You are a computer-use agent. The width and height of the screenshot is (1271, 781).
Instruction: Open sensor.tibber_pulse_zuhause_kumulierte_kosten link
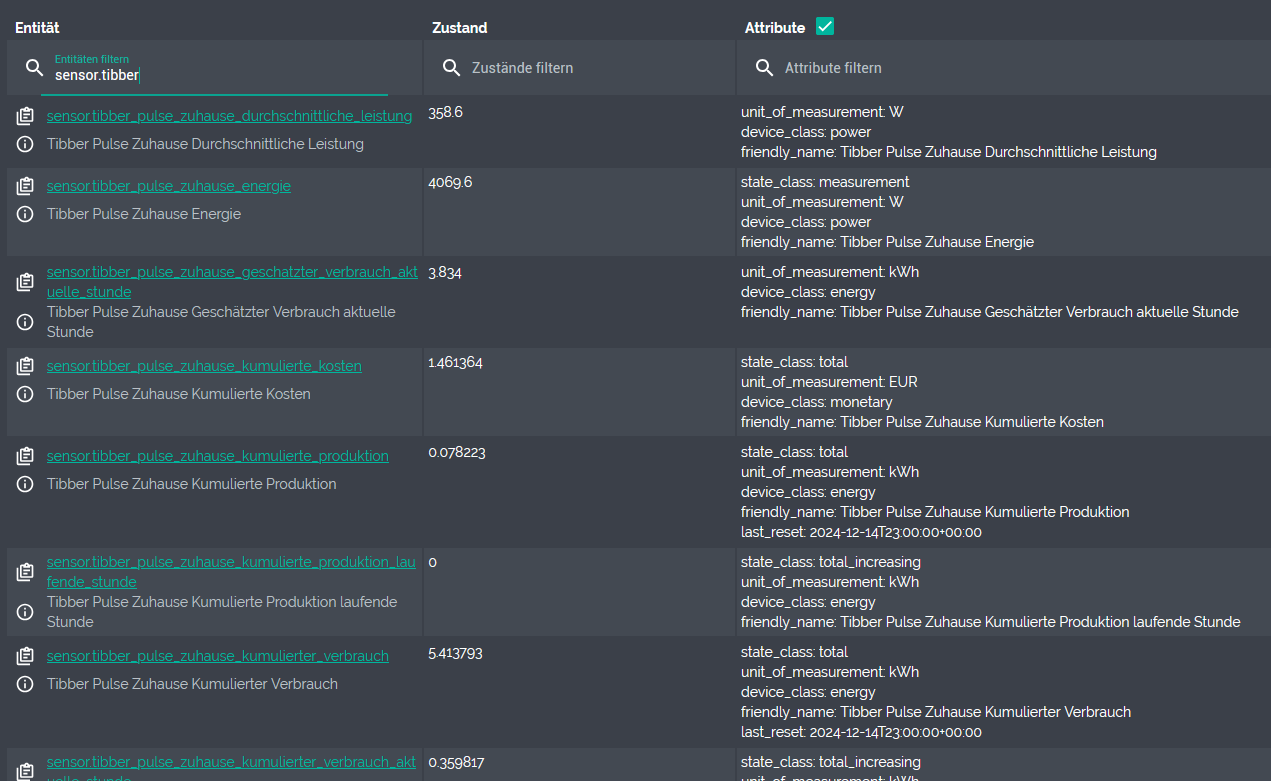point(204,366)
